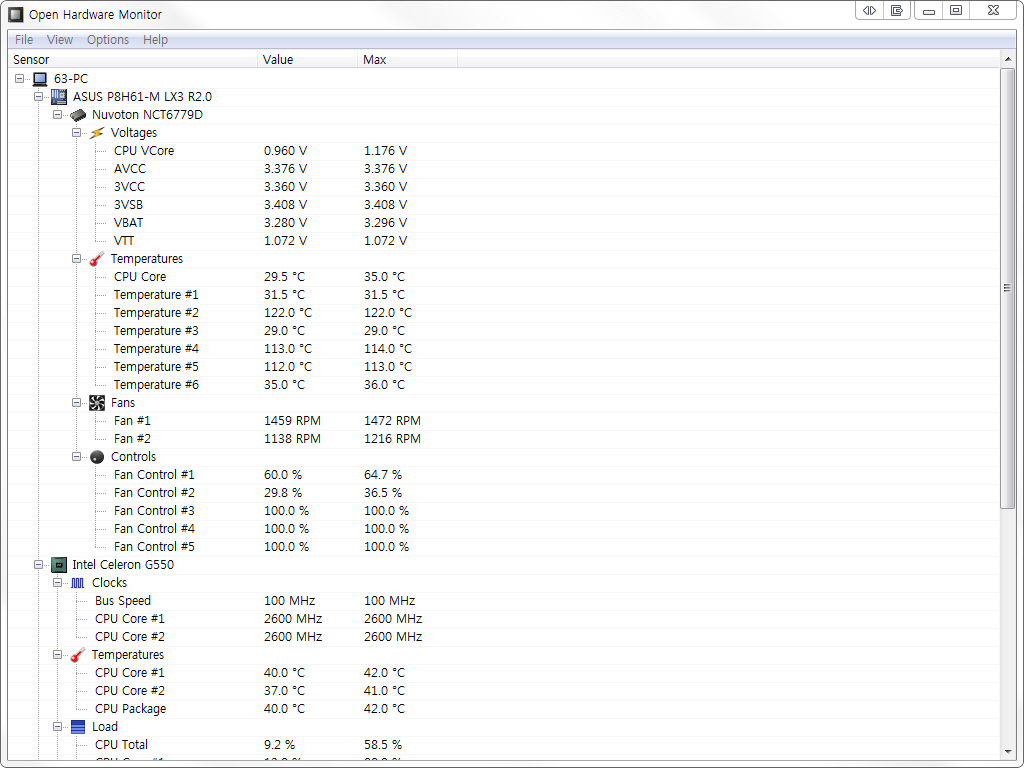Collapse the ASUS P8H61-M LX3 node
The height and width of the screenshot is (768, 1024).
pyautogui.click(x=39, y=97)
